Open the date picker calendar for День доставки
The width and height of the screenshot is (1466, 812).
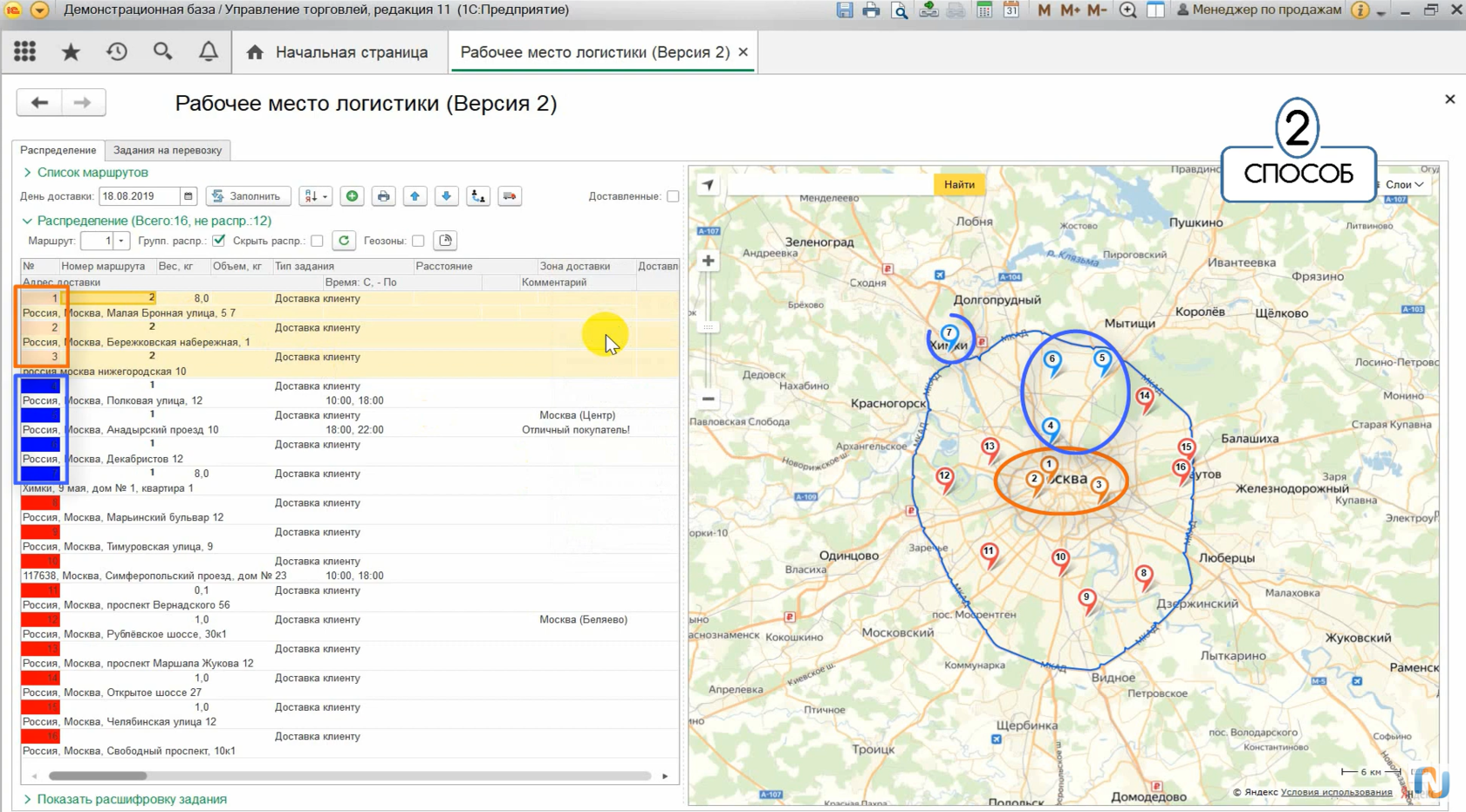[188, 196]
